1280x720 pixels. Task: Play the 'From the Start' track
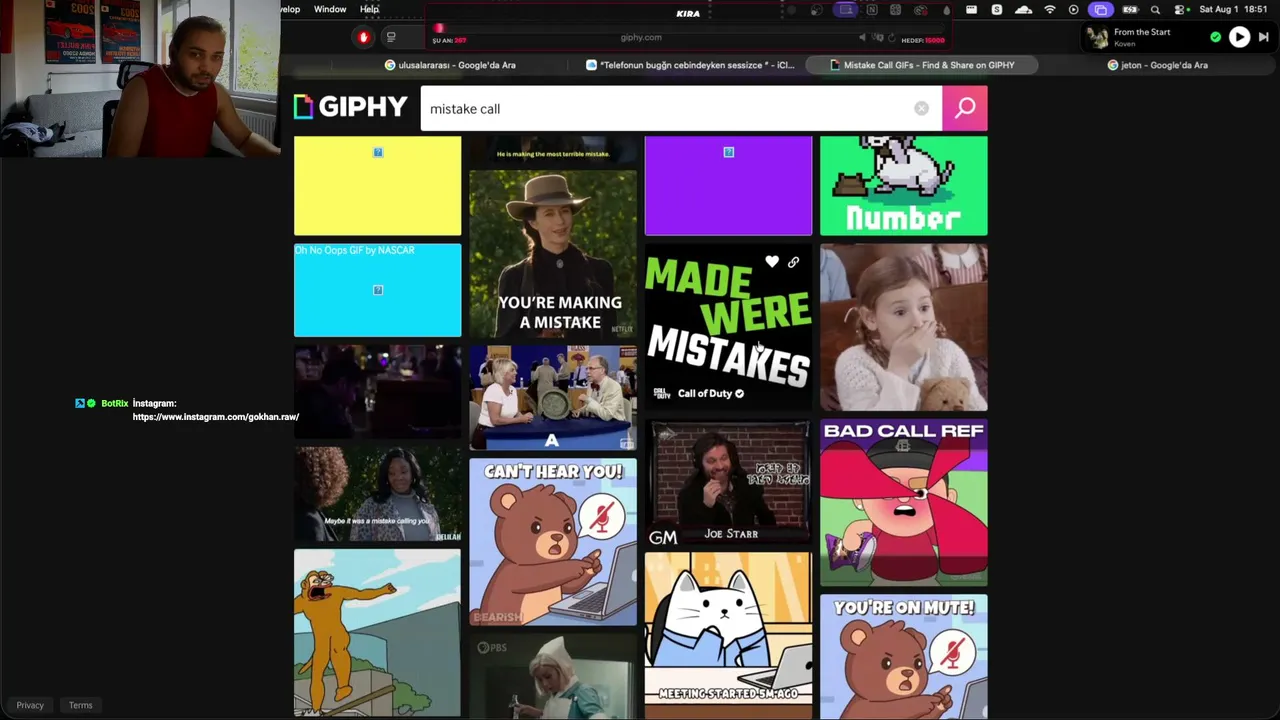click(1239, 37)
